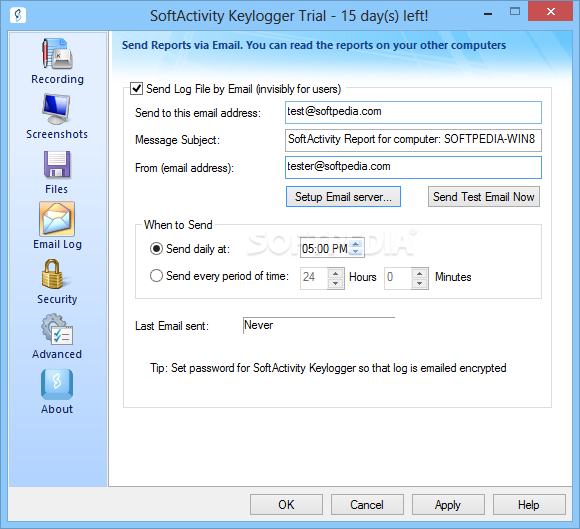Increase the Hours value with up arrow

point(335,274)
